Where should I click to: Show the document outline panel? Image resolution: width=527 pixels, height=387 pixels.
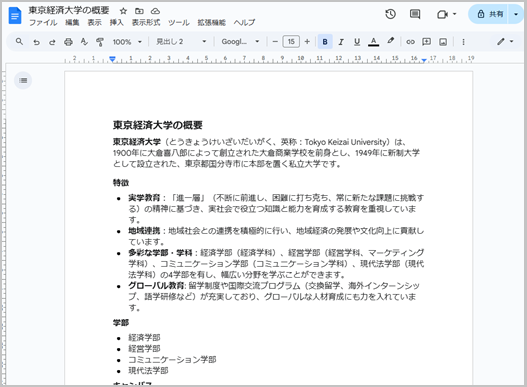point(23,80)
